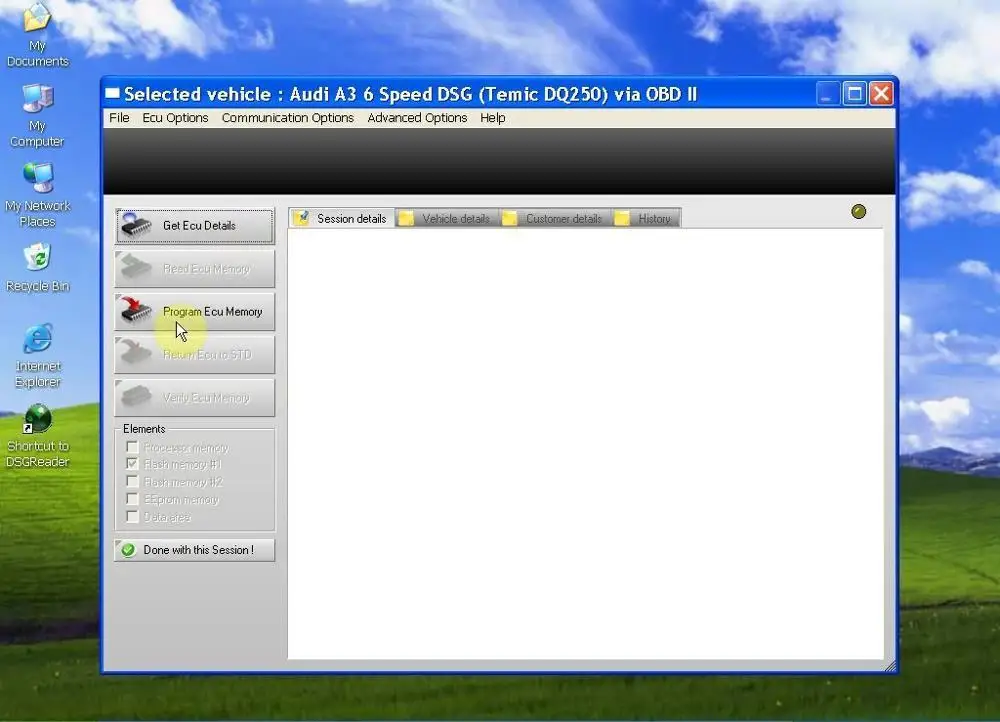This screenshot has height=722, width=1000.
Task: Open the Help menu
Action: pos(492,118)
